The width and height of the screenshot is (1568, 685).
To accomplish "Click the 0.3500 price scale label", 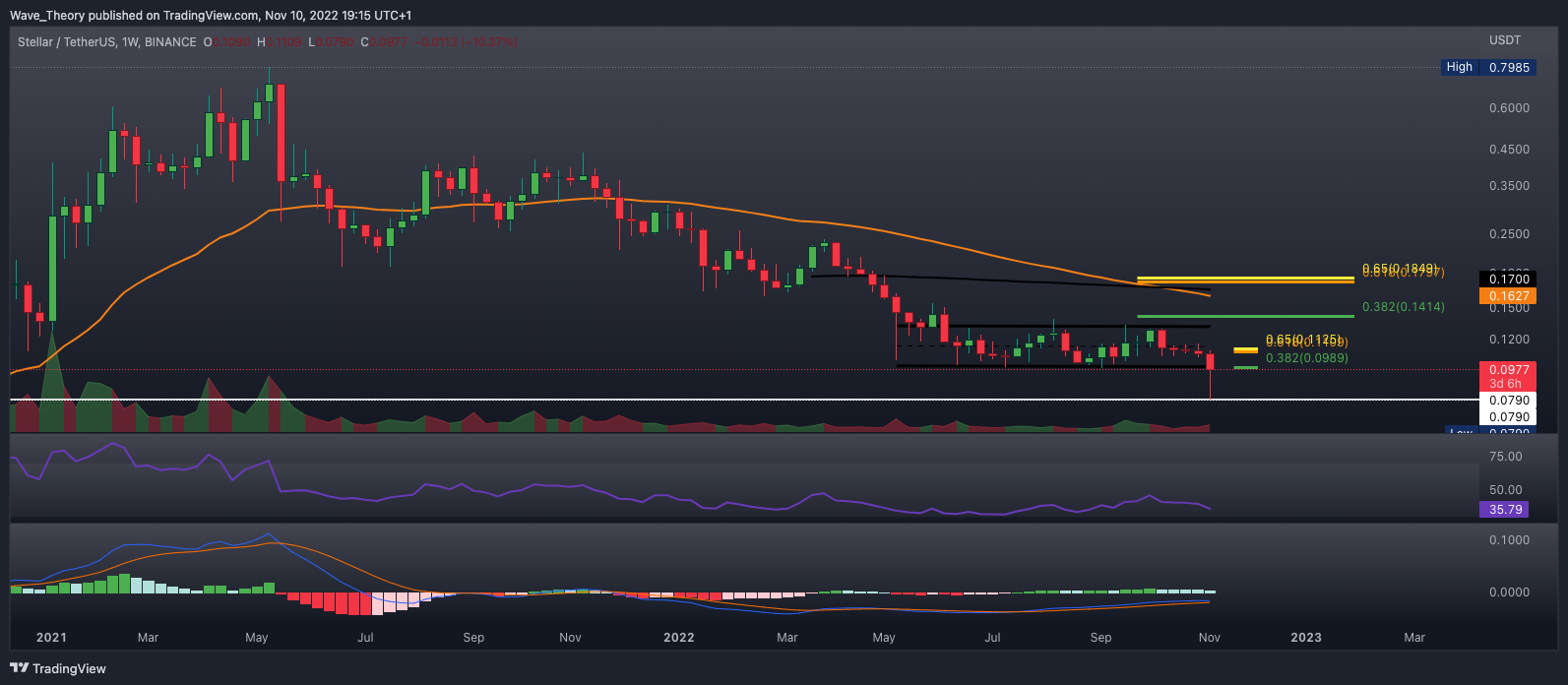I will (1509, 186).
